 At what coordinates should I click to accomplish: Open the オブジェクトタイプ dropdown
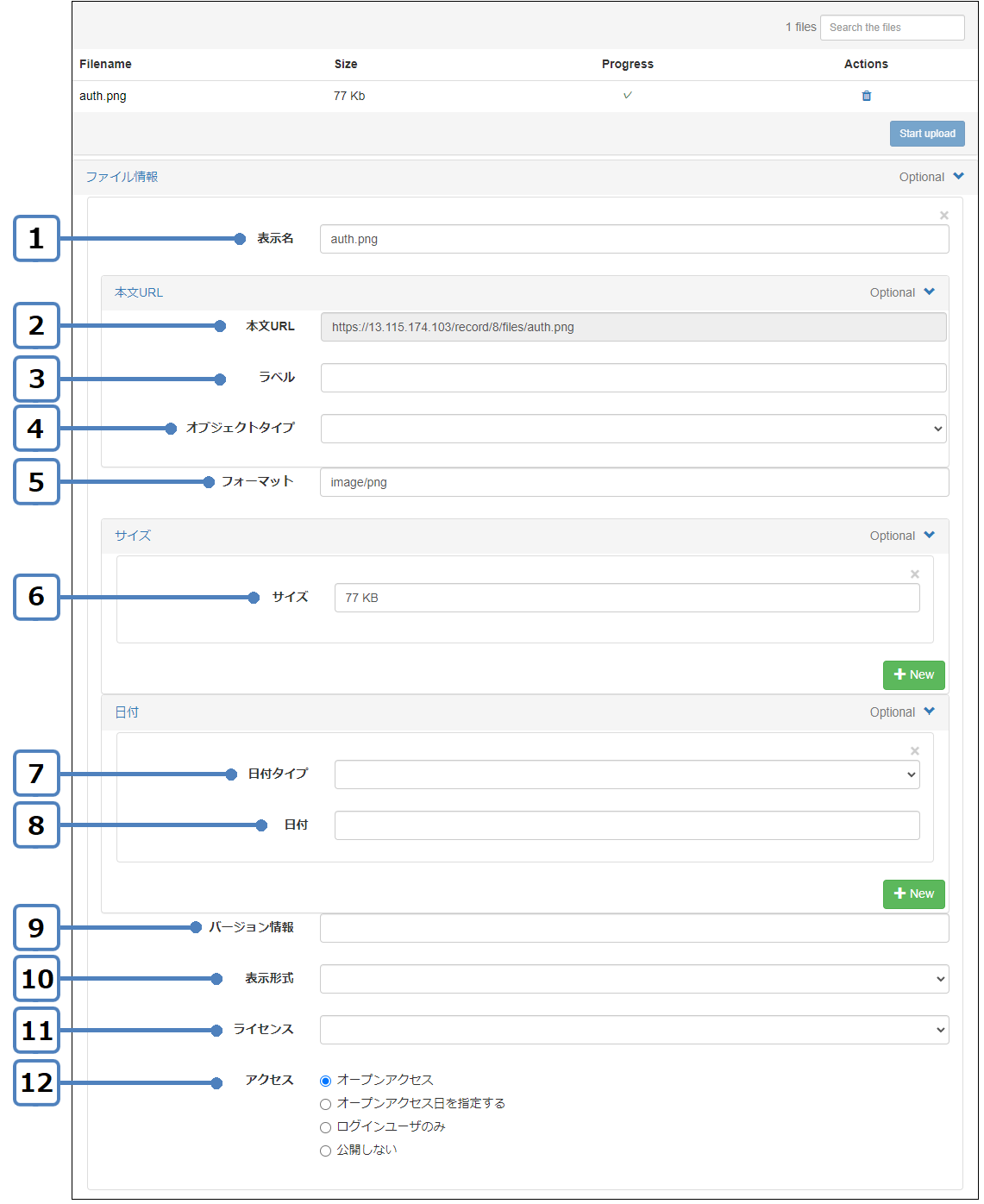click(x=633, y=429)
